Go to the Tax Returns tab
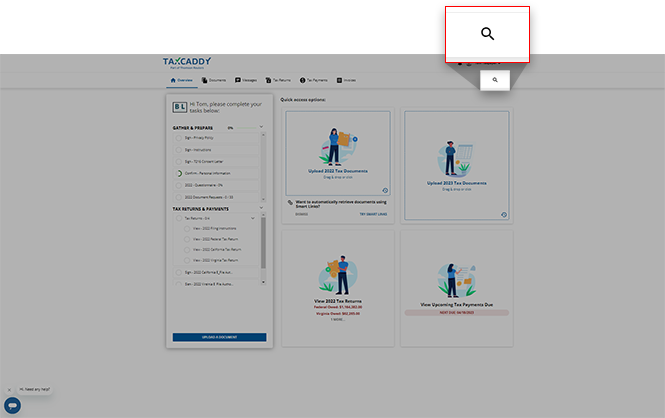 click(278, 80)
